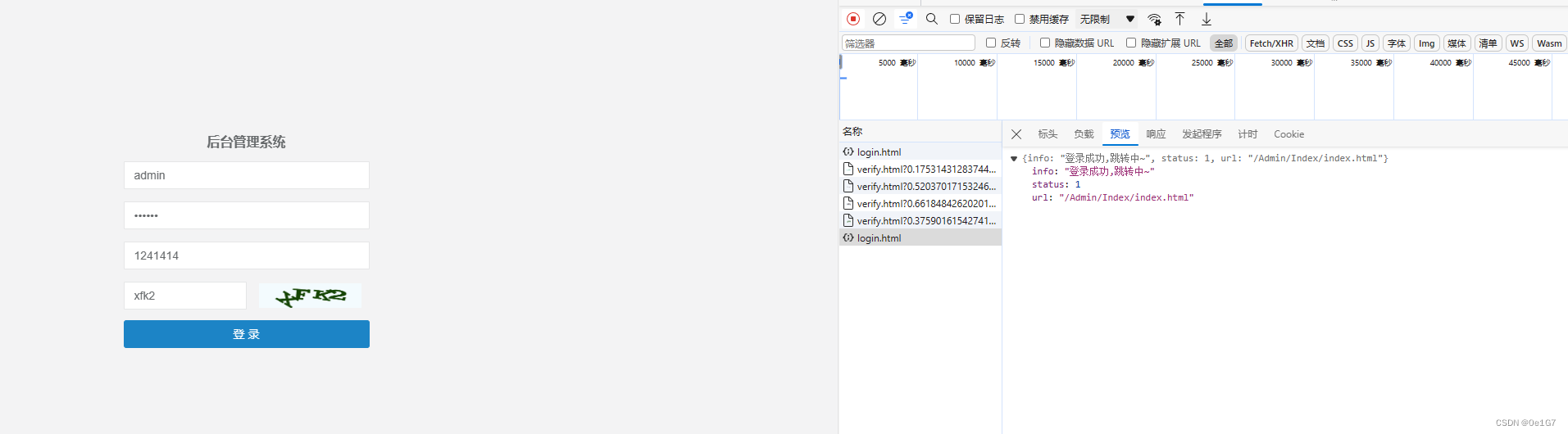Switch to the 负载 payload tab
Screen dimensions: 1568x434
(x=1084, y=134)
